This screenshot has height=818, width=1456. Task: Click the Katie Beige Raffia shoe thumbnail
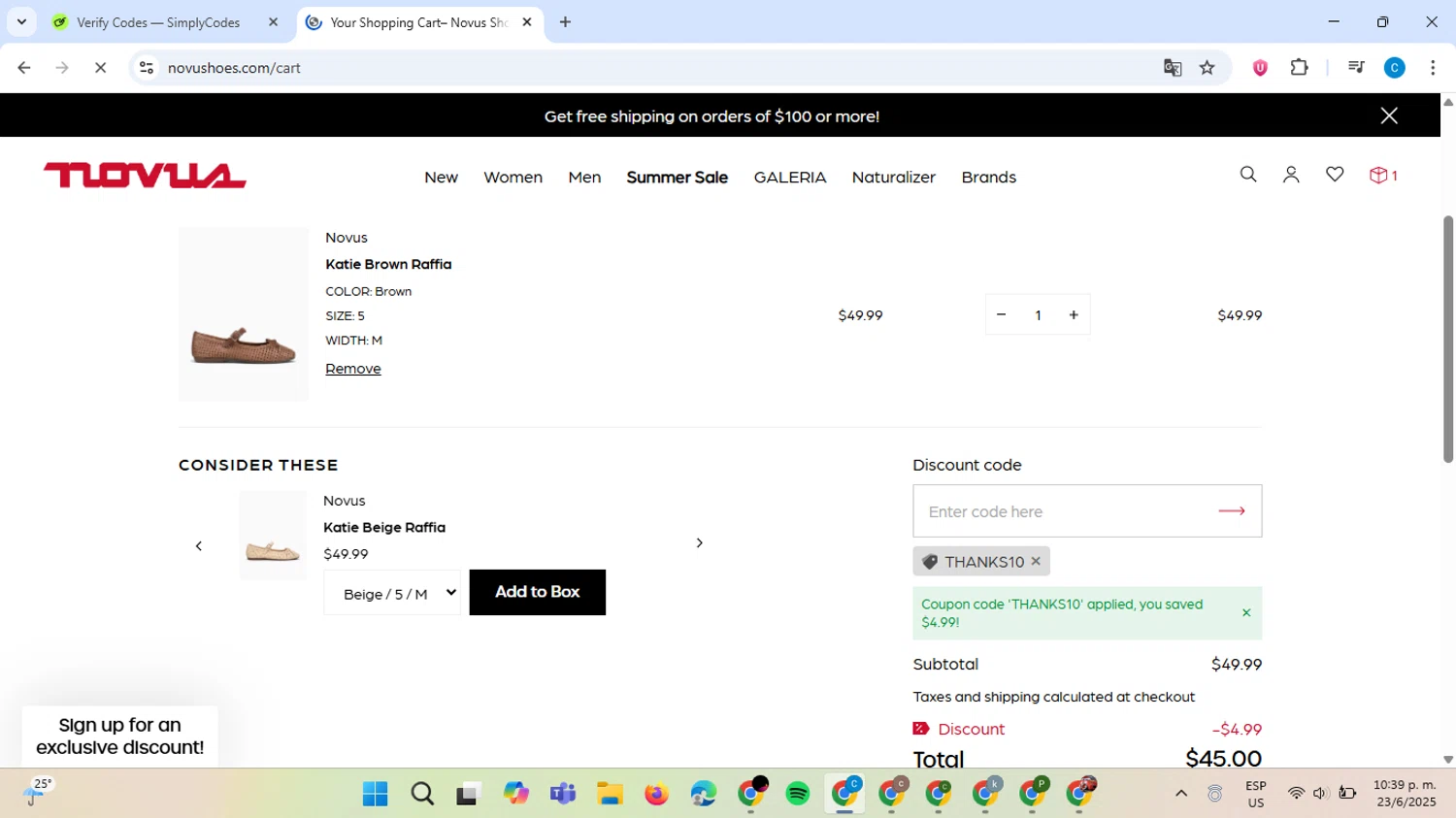[x=273, y=536]
